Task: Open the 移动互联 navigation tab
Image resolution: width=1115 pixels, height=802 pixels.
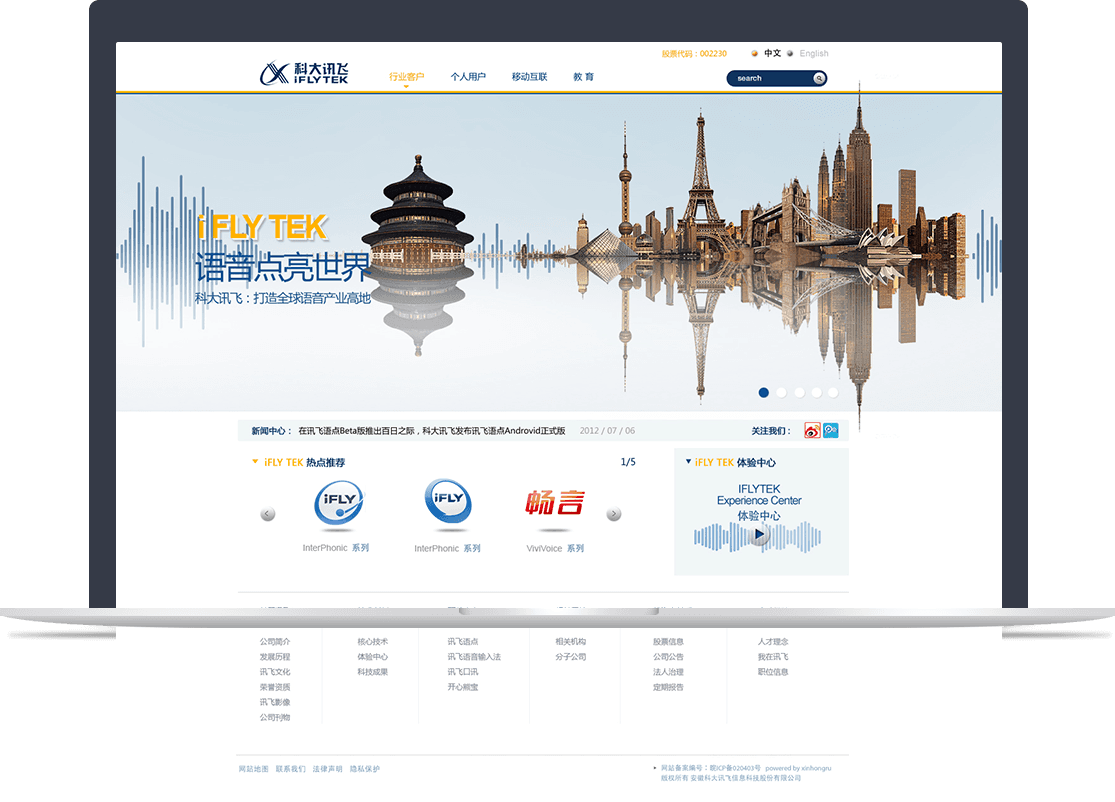Action: tap(528, 76)
